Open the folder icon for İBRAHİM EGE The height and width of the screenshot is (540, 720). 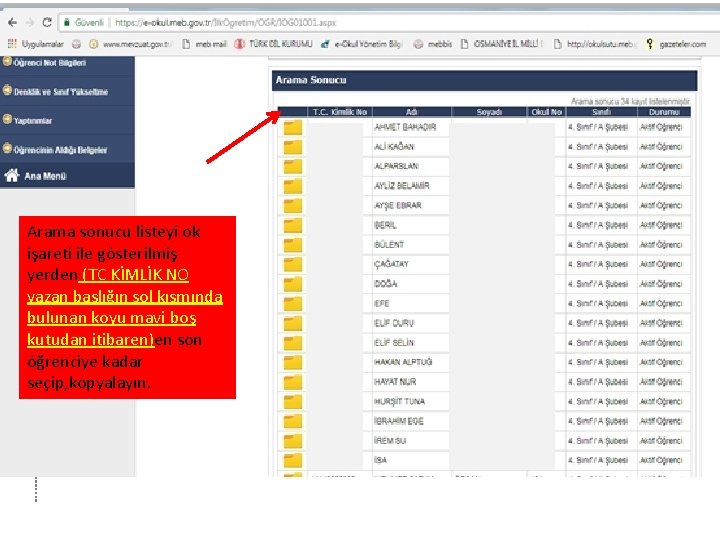click(292, 421)
